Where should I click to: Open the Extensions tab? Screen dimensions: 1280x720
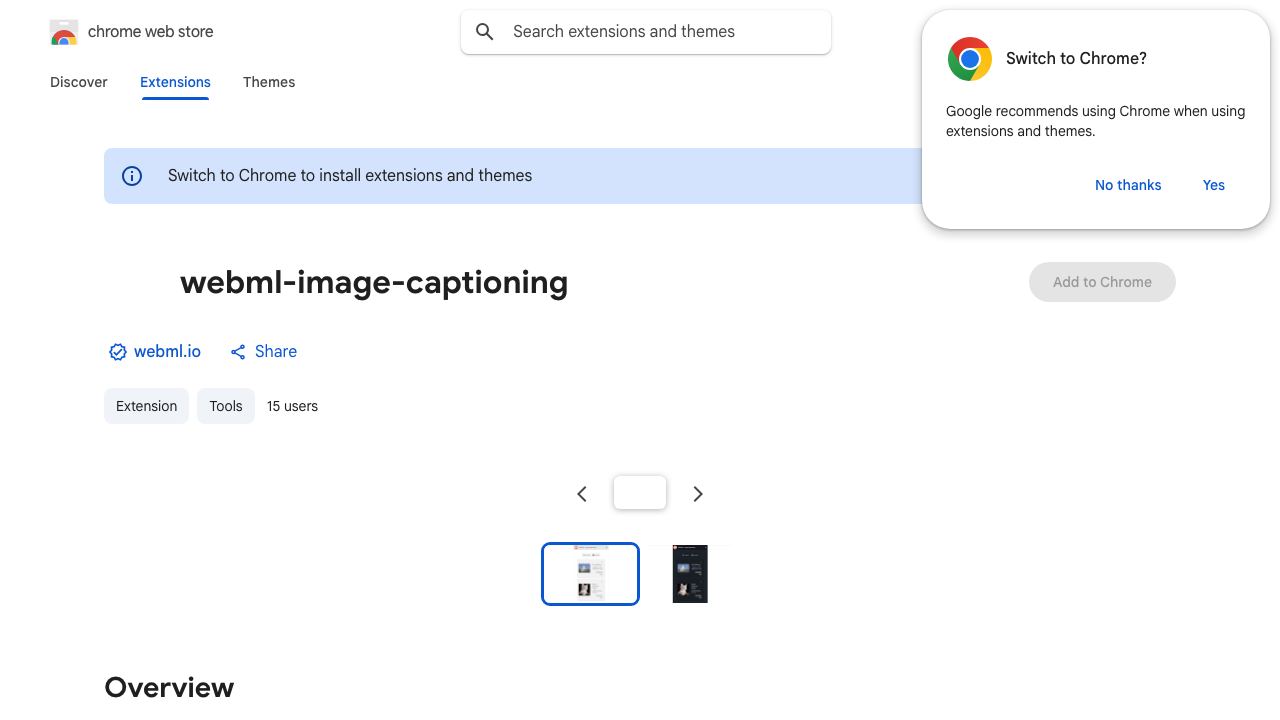(x=175, y=82)
